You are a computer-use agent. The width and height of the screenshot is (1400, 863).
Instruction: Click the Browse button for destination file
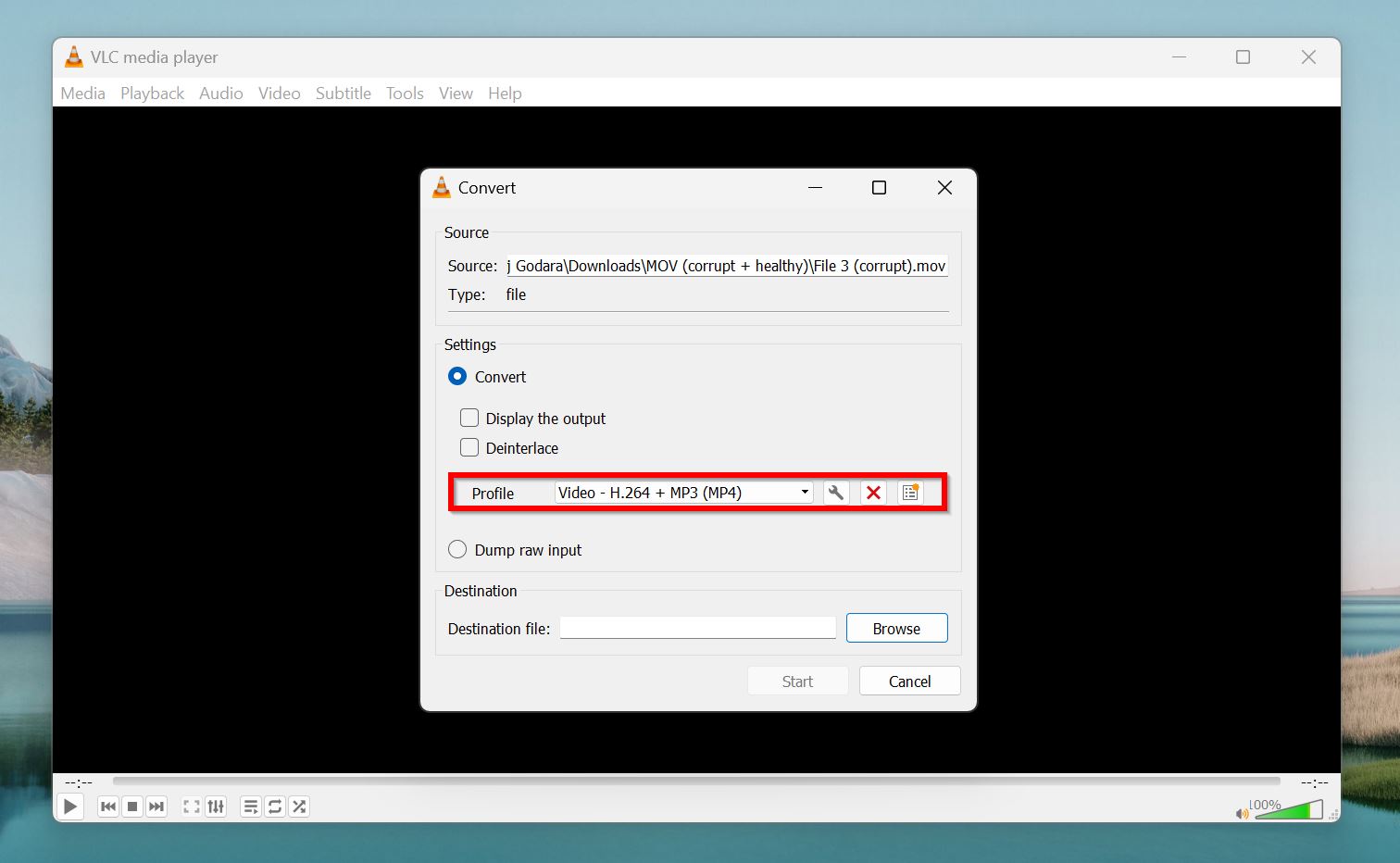click(x=896, y=628)
